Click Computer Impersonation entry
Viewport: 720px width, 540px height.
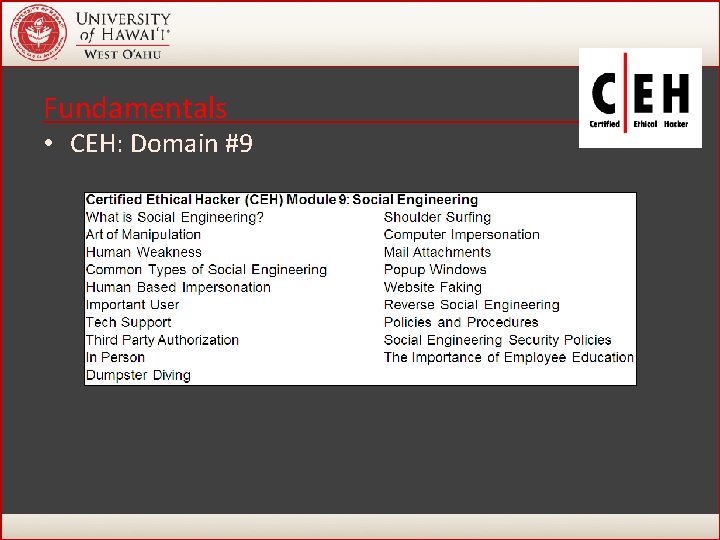pyautogui.click(x=461, y=235)
